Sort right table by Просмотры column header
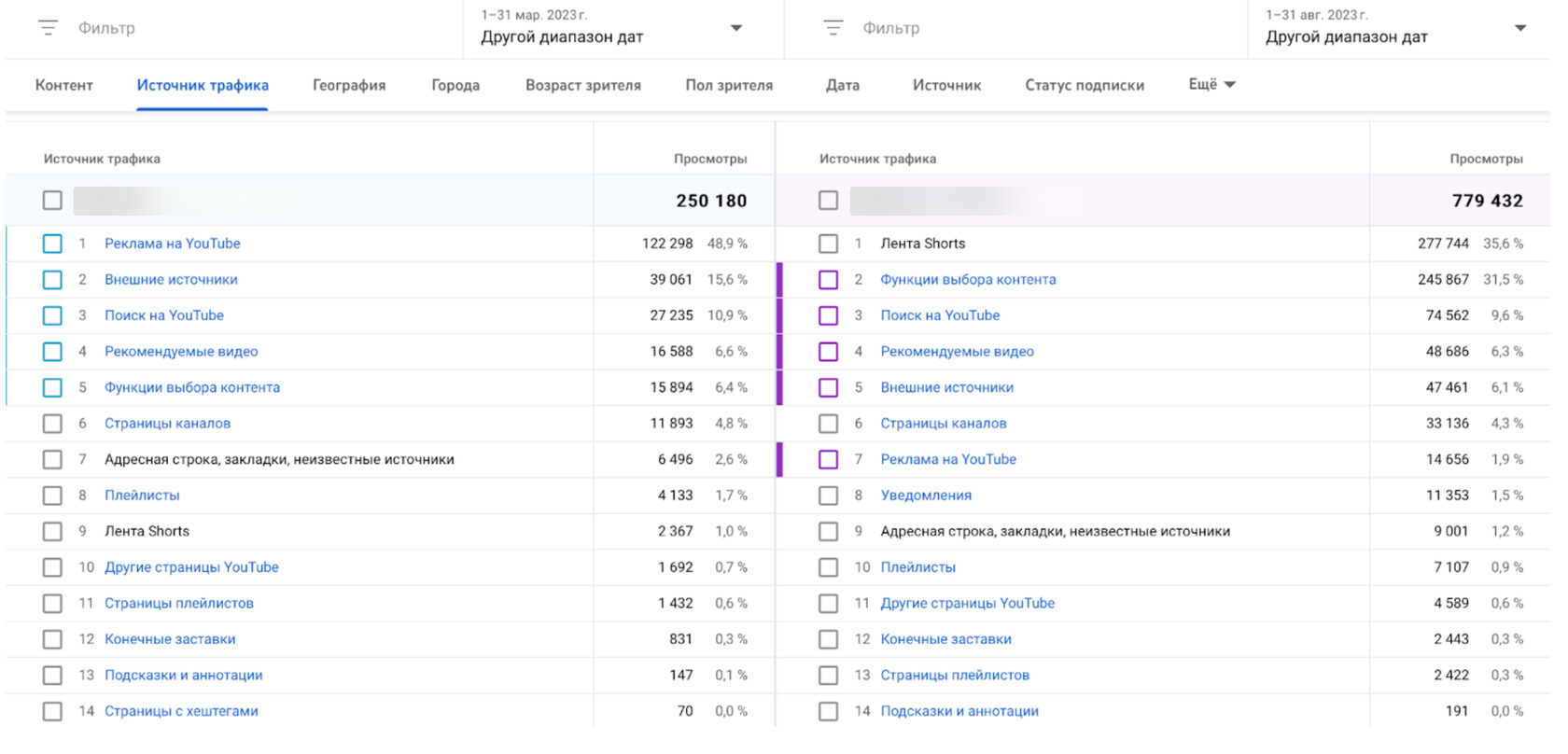 (1486, 159)
